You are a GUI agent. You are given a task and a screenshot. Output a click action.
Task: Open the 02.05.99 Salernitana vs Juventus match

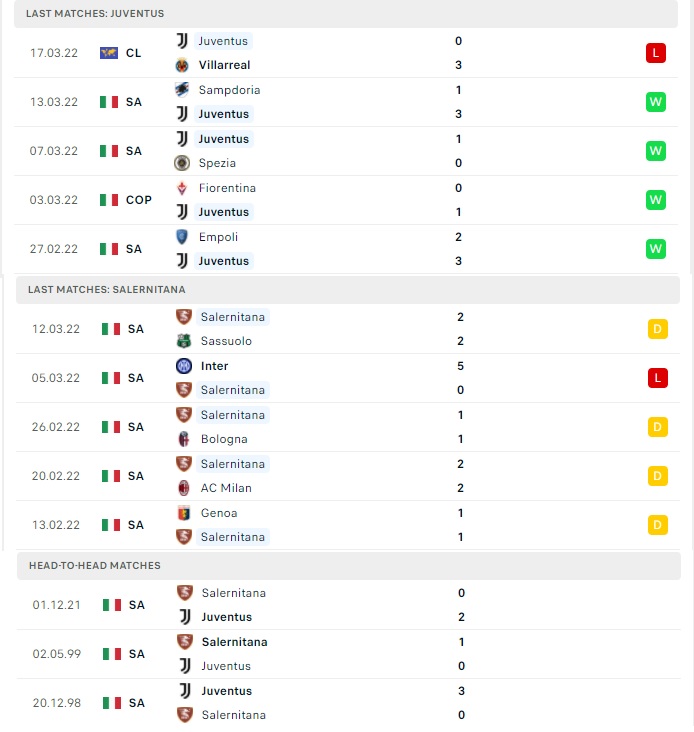tap(348, 654)
